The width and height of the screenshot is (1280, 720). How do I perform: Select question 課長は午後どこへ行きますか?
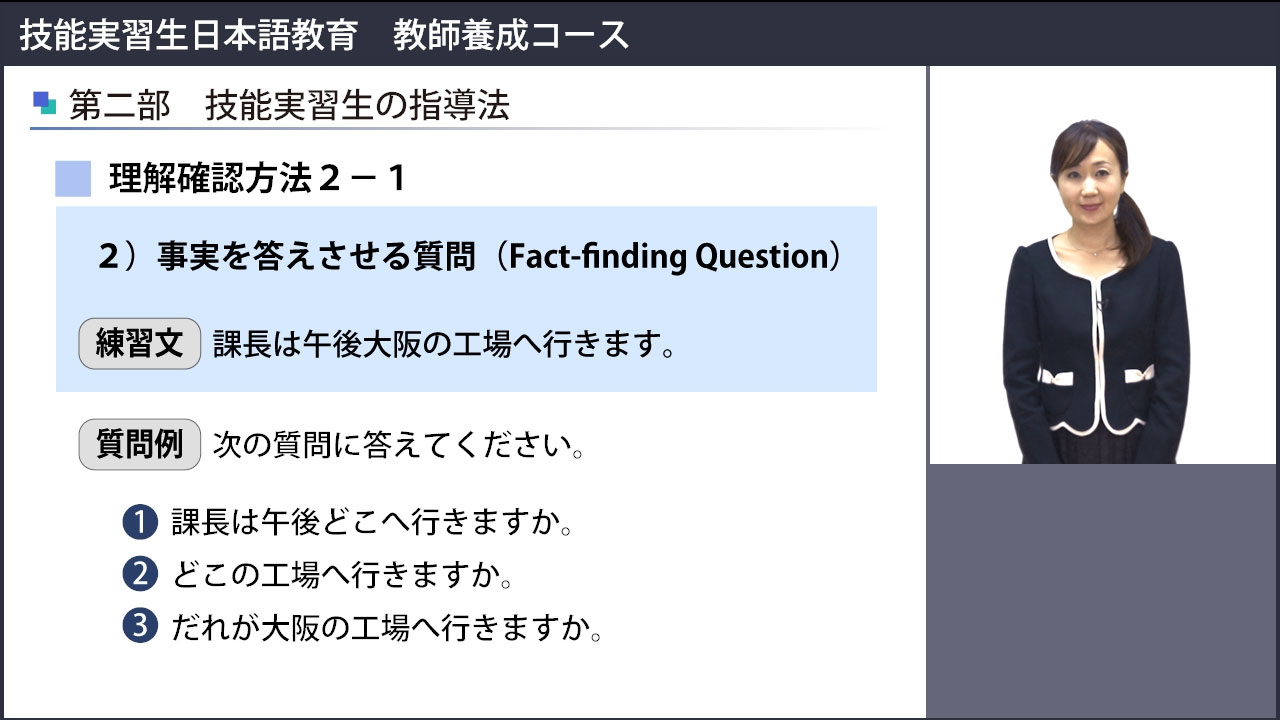[x=372, y=523]
